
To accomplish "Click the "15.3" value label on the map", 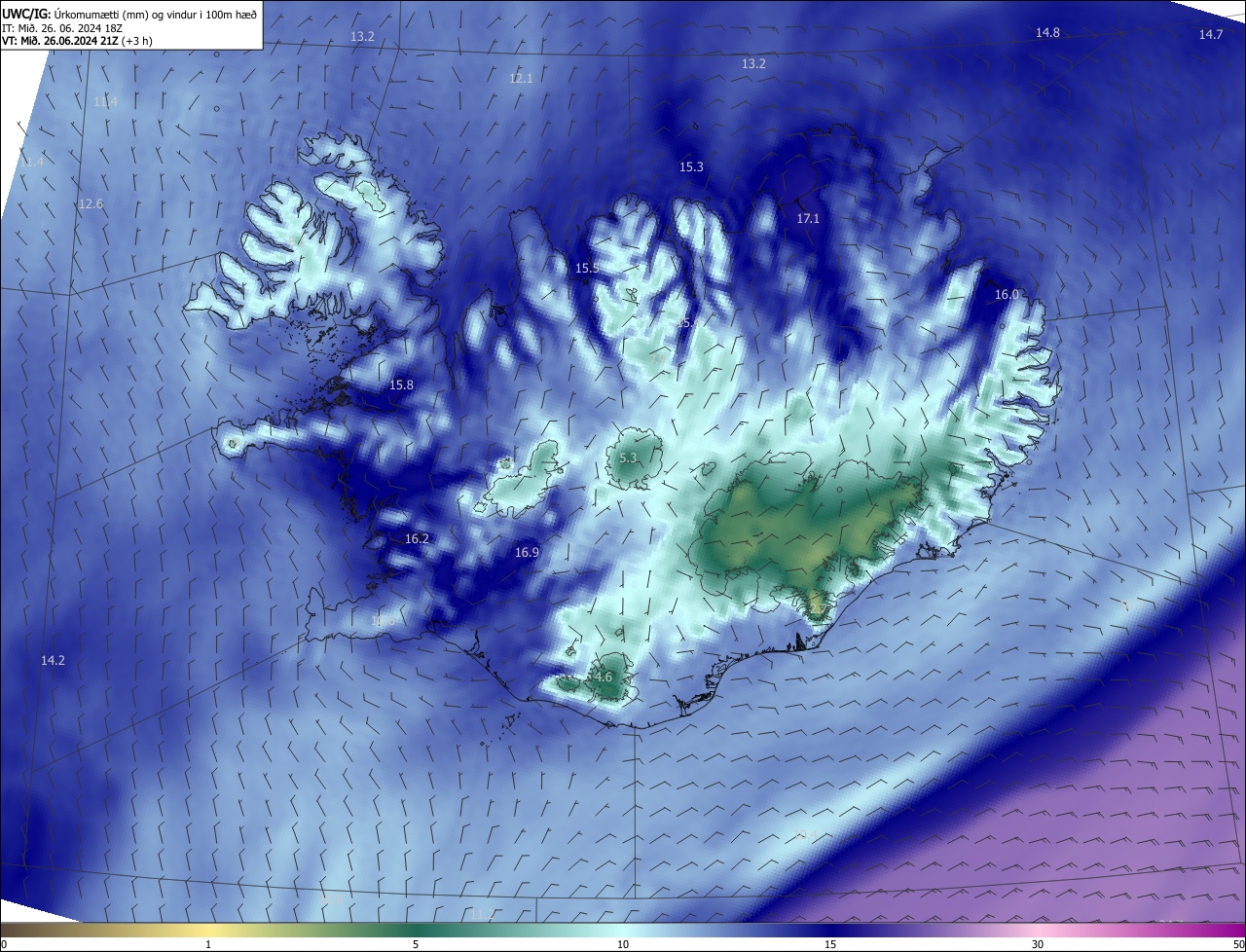I will tap(691, 167).
